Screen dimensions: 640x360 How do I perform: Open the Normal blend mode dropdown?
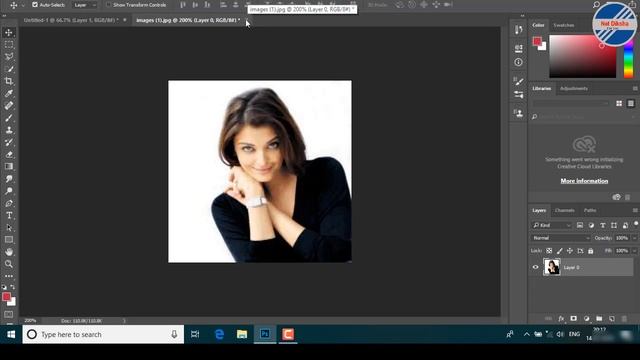pyautogui.click(x=561, y=238)
